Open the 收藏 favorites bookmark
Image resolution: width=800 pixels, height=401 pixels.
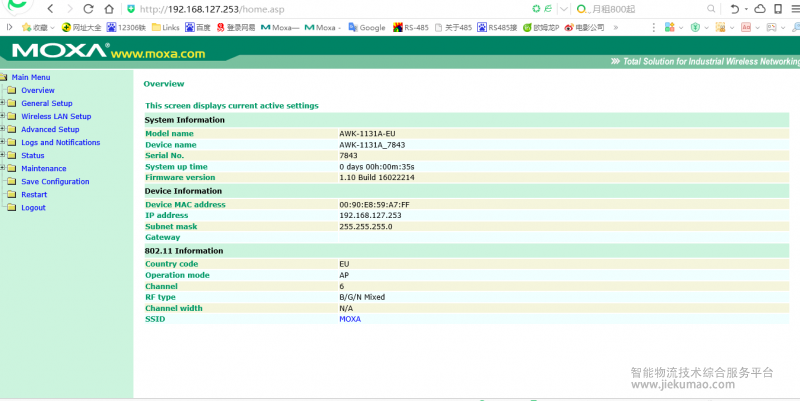(38, 28)
